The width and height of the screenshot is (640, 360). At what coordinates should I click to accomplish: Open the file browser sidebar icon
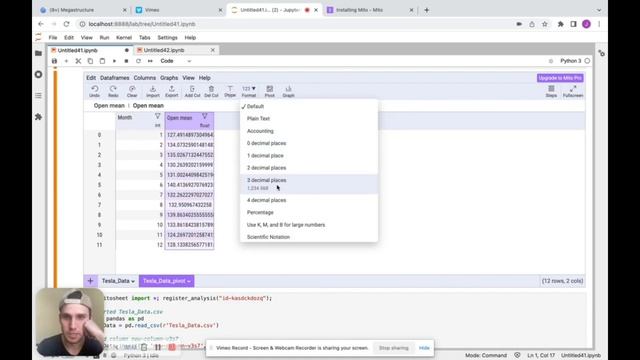tap(38, 53)
